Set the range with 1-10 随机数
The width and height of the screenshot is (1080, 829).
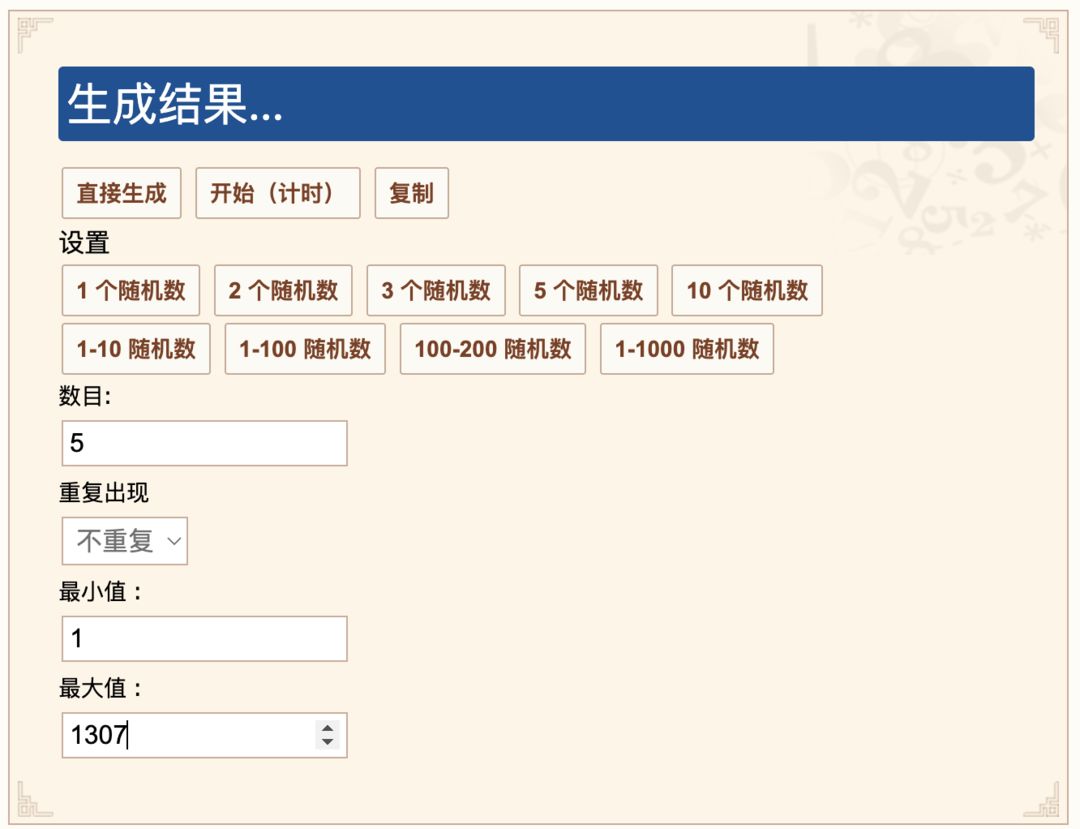136,348
